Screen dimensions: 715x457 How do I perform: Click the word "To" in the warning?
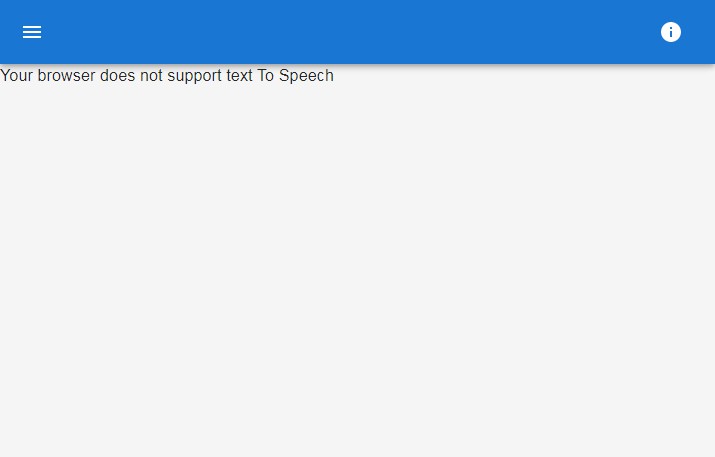[x=266, y=76]
